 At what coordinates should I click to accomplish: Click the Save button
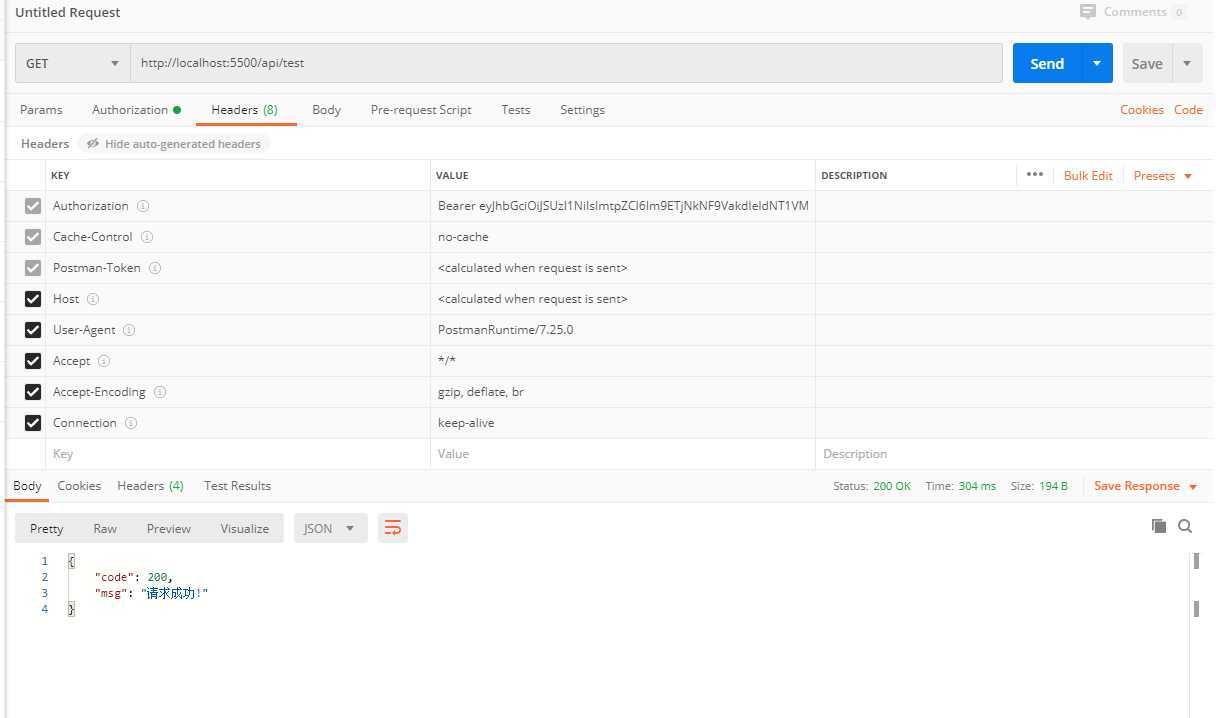[x=1147, y=63]
